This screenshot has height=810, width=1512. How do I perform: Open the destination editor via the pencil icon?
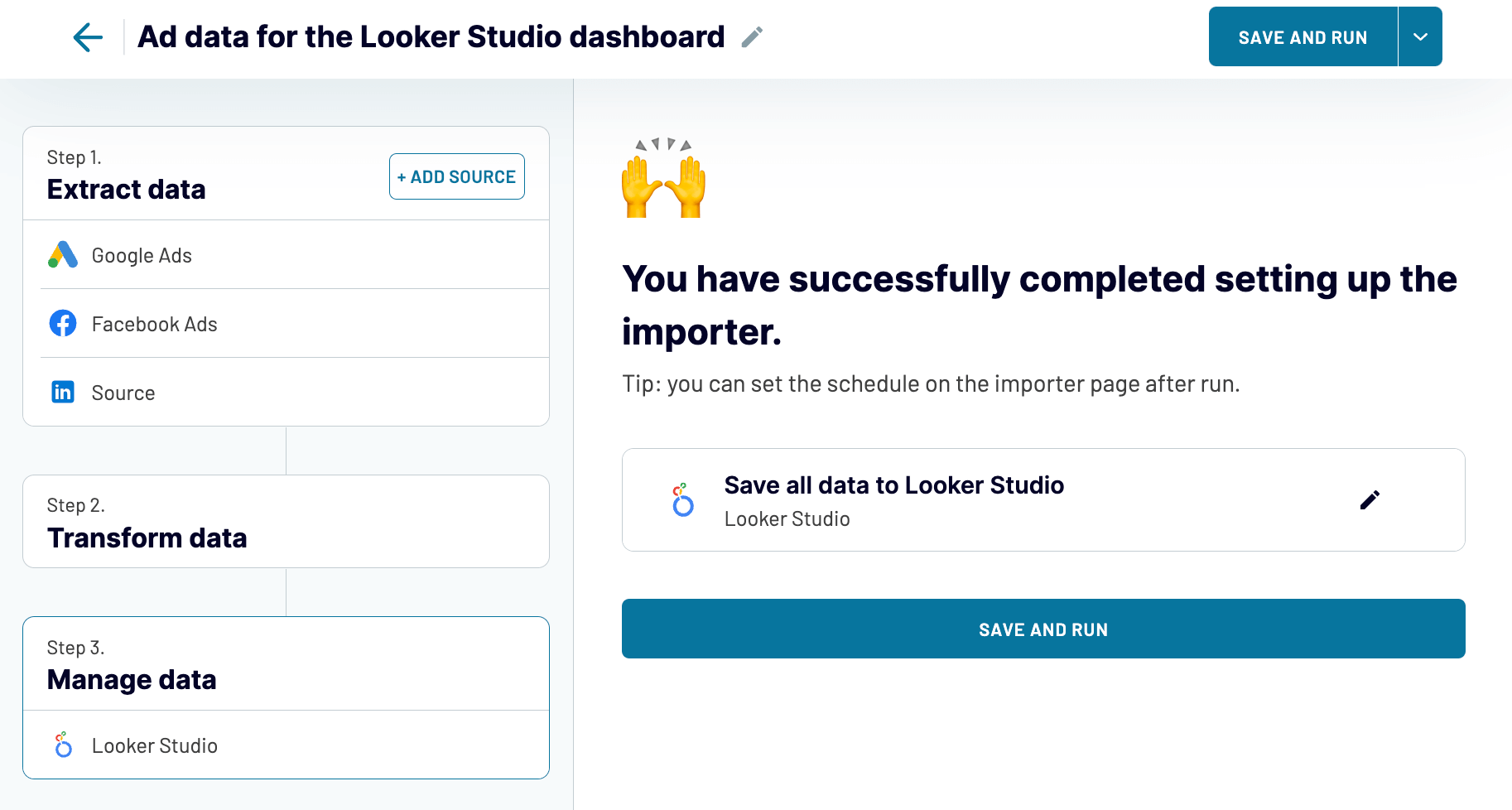[x=1370, y=499]
